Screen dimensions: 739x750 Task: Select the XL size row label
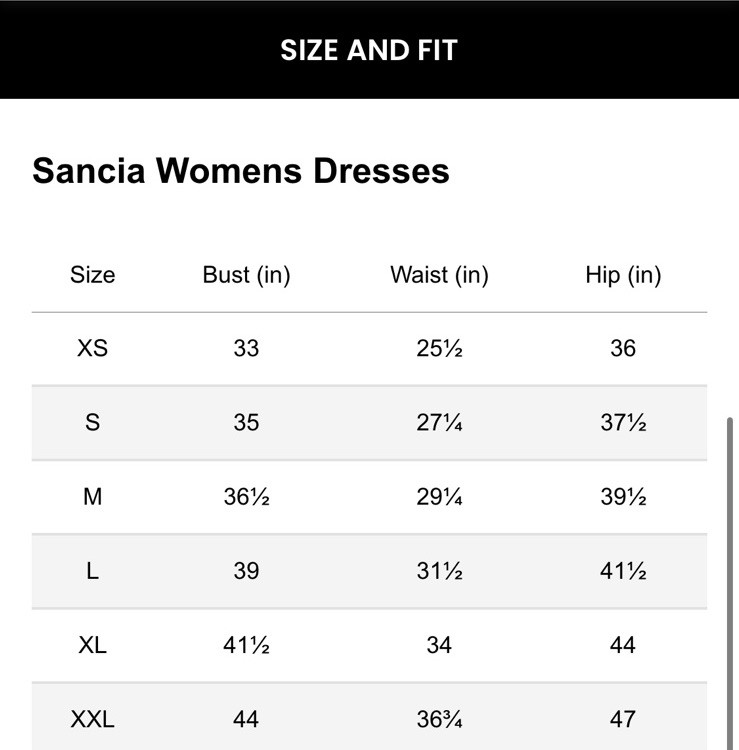[x=92, y=645]
